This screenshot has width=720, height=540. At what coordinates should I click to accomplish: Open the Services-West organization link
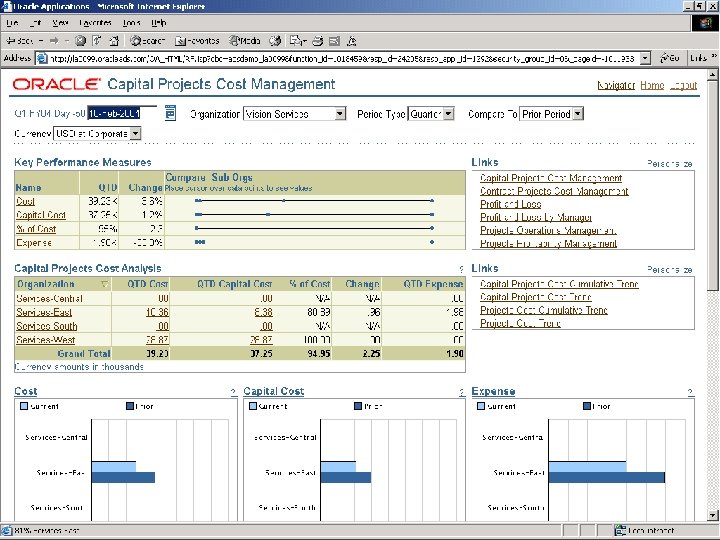coord(45,340)
